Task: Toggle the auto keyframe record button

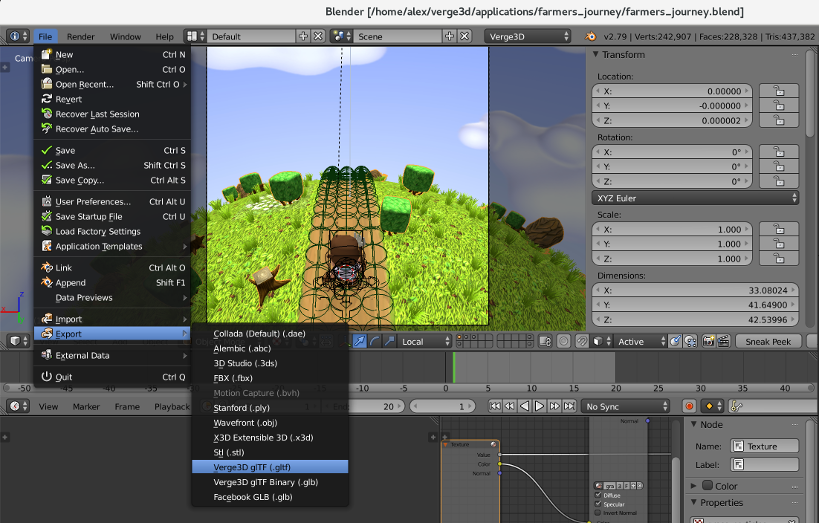Action: [x=689, y=406]
